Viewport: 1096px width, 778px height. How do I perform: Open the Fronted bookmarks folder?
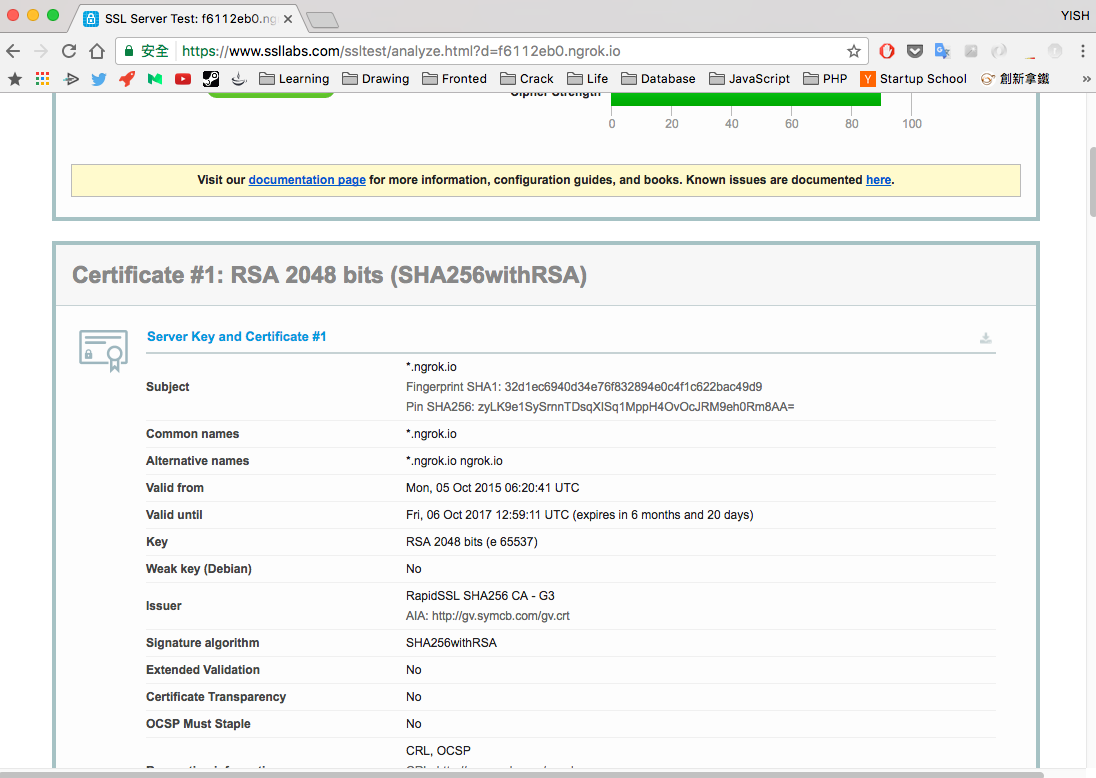click(454, 79)
